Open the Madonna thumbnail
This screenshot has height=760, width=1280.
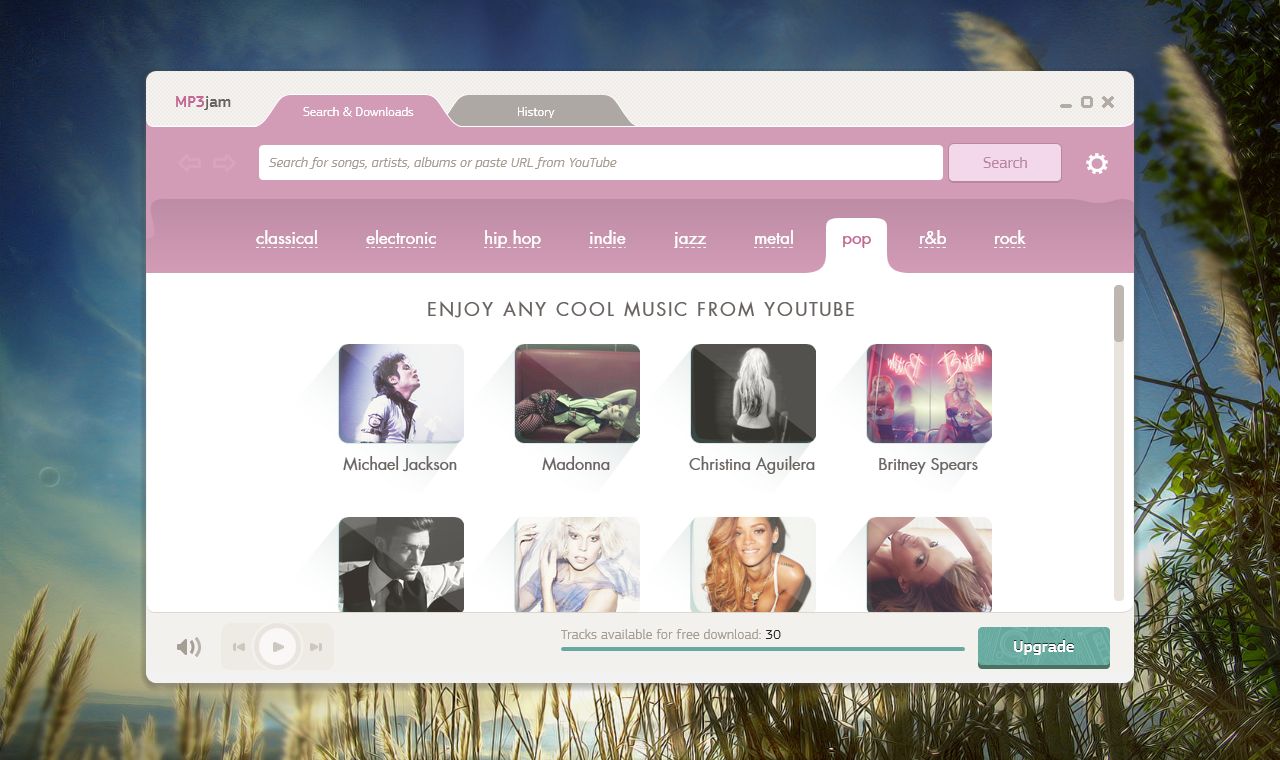point(577,393)
